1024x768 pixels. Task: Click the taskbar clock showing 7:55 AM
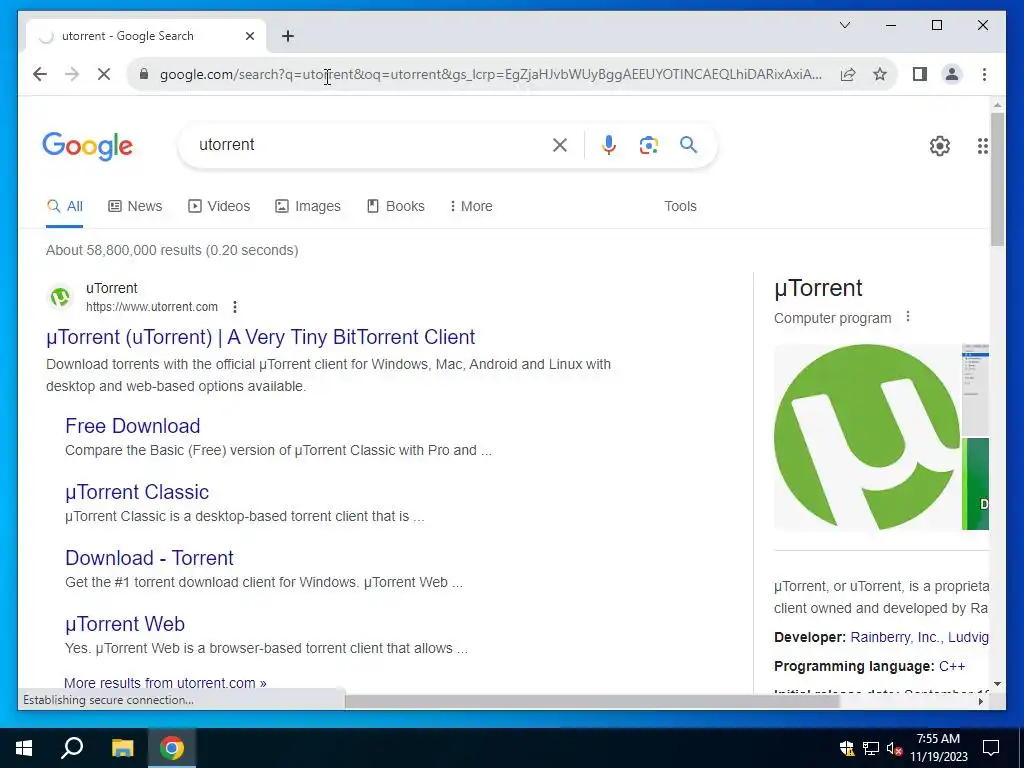coord(938,748)
